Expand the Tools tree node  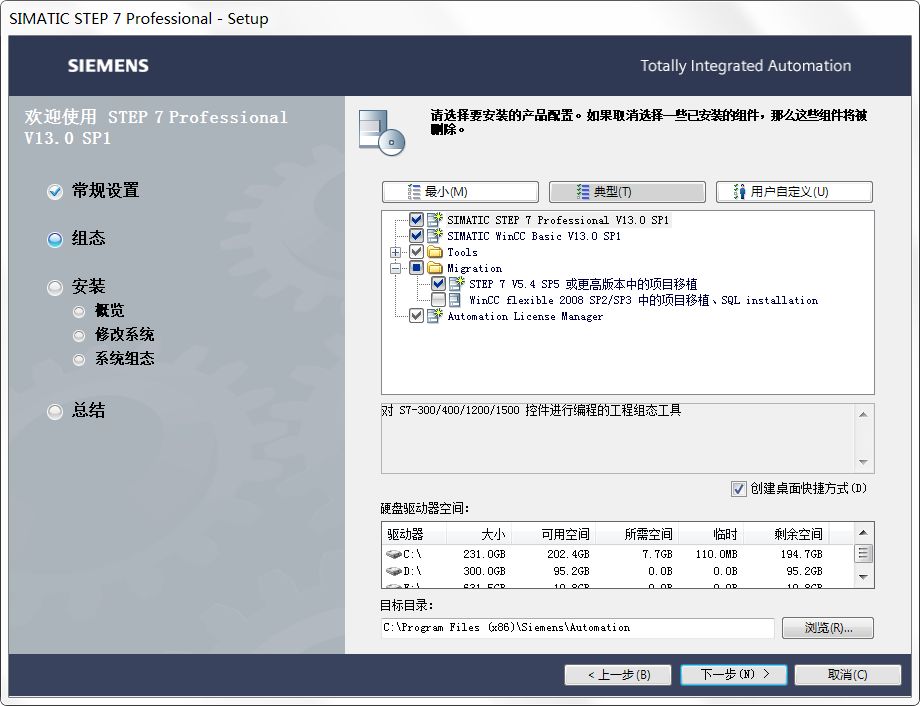tap(394, 252)
